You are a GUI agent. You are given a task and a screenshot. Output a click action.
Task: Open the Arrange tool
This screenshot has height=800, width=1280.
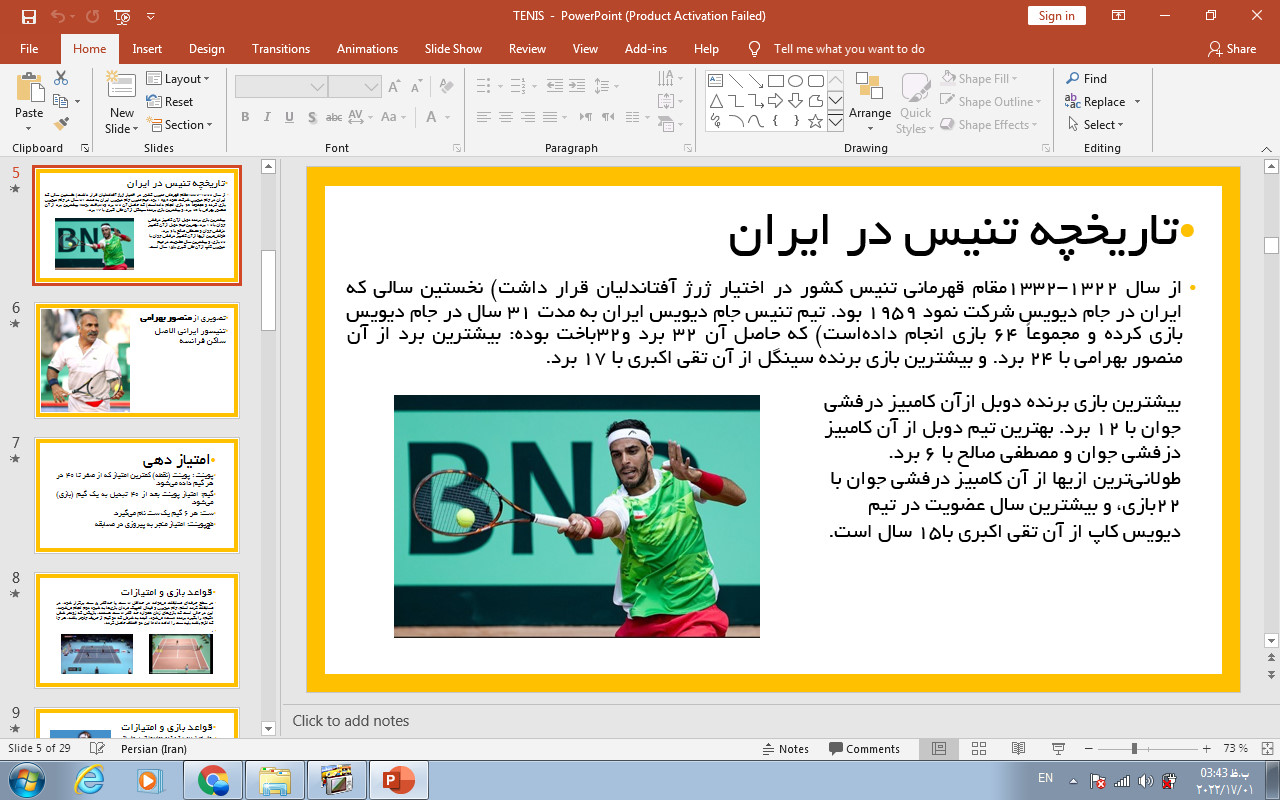869,98
